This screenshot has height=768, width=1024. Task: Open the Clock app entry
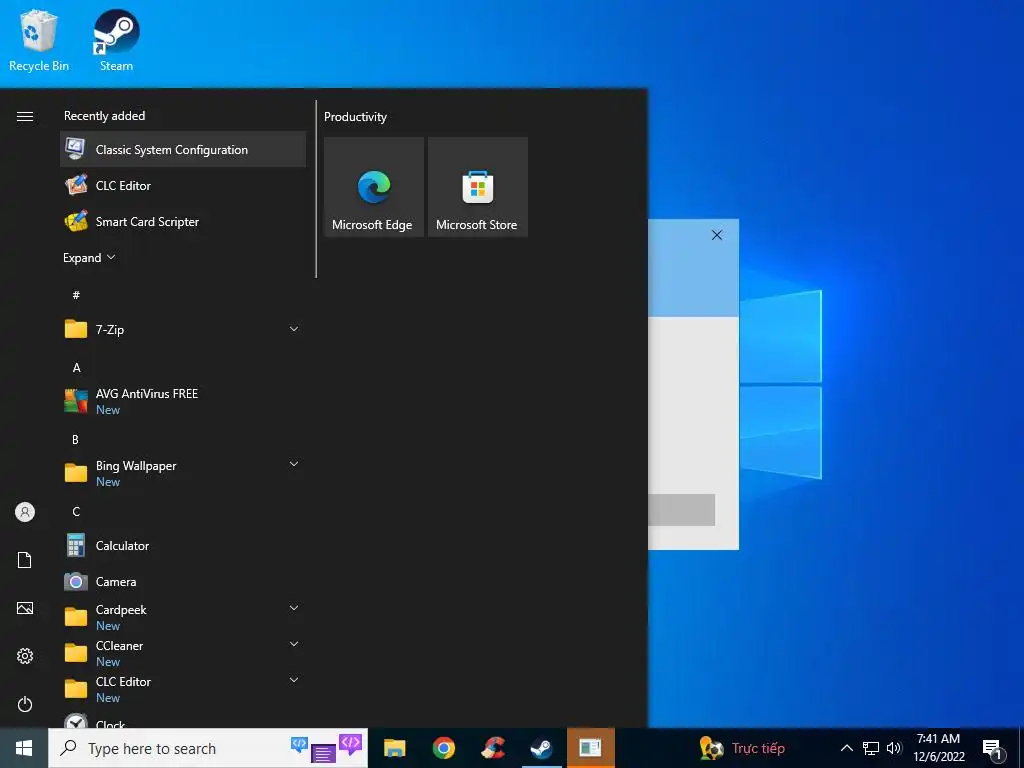point(183,719)
